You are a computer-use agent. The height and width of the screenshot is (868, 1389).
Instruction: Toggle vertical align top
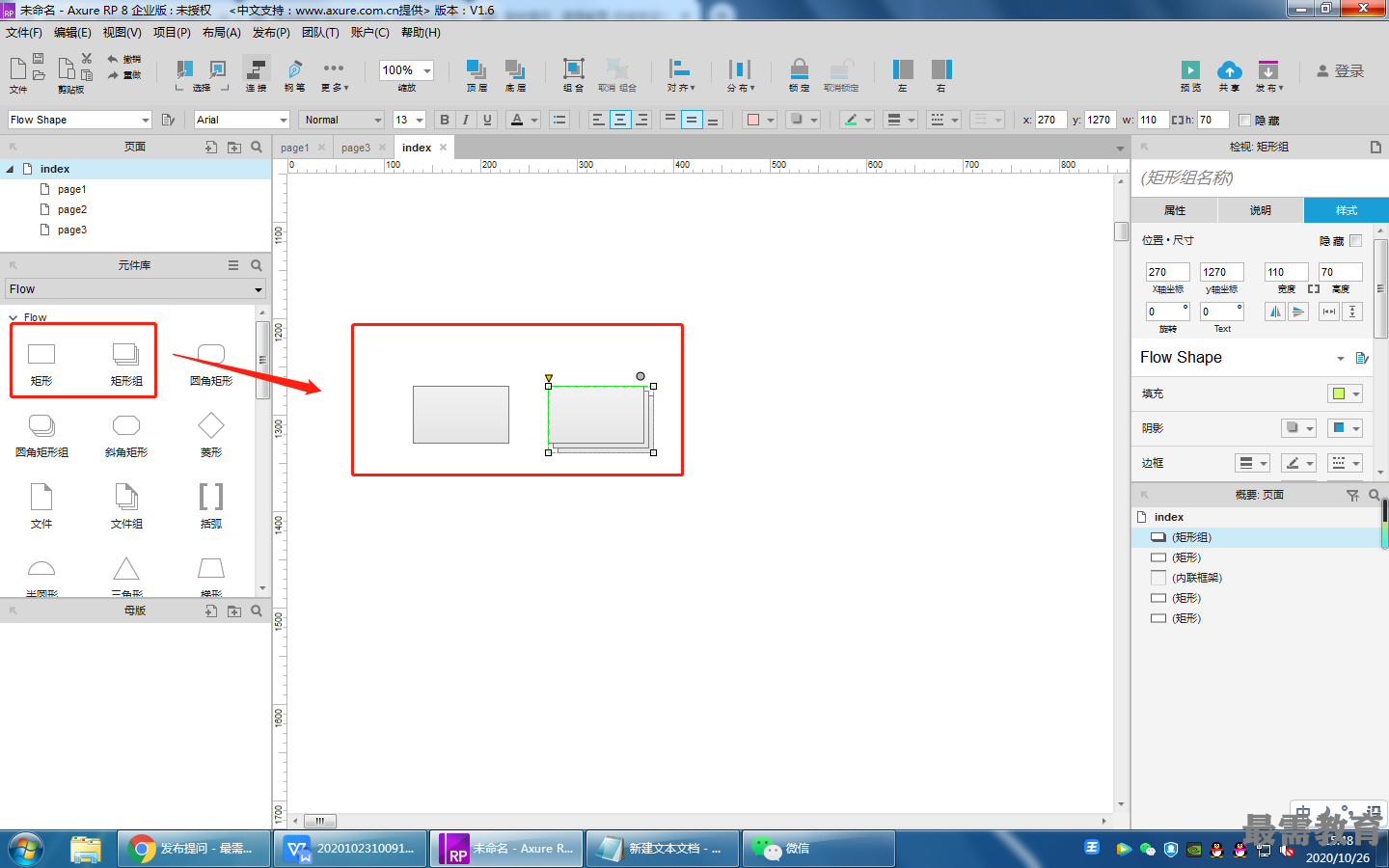pos(670,120)
